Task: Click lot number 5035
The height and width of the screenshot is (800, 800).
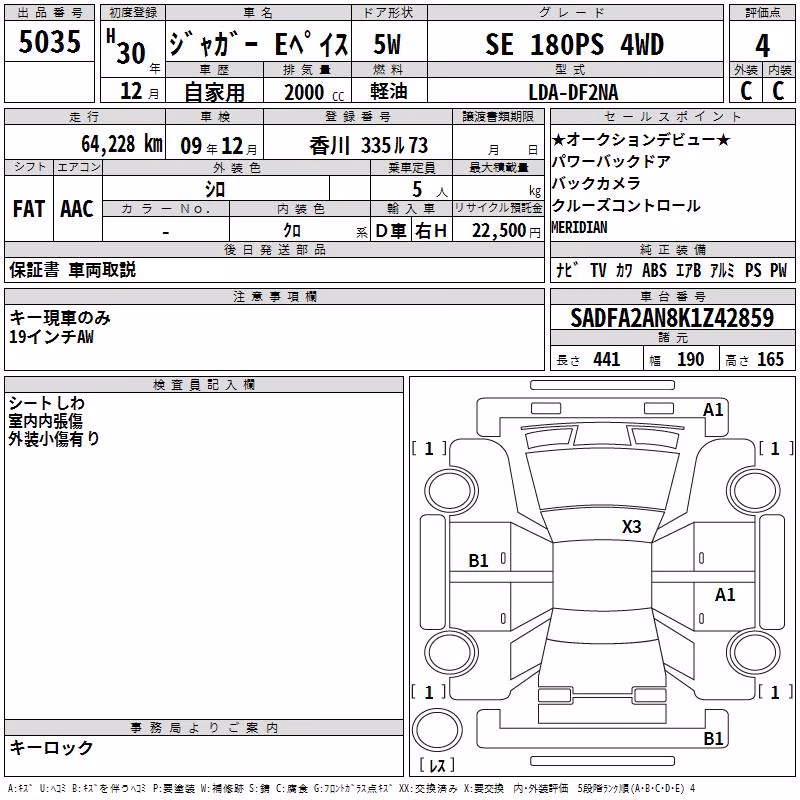Action: click(49, 41)
